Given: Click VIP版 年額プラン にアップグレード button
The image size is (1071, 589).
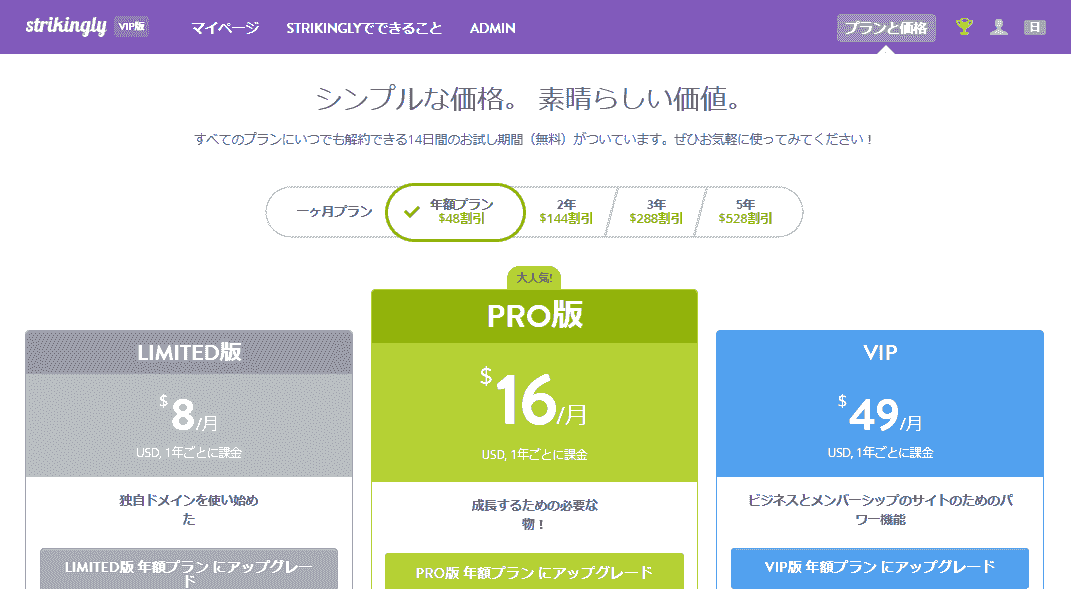Looking at the screenshot, I should click(880, 567).
